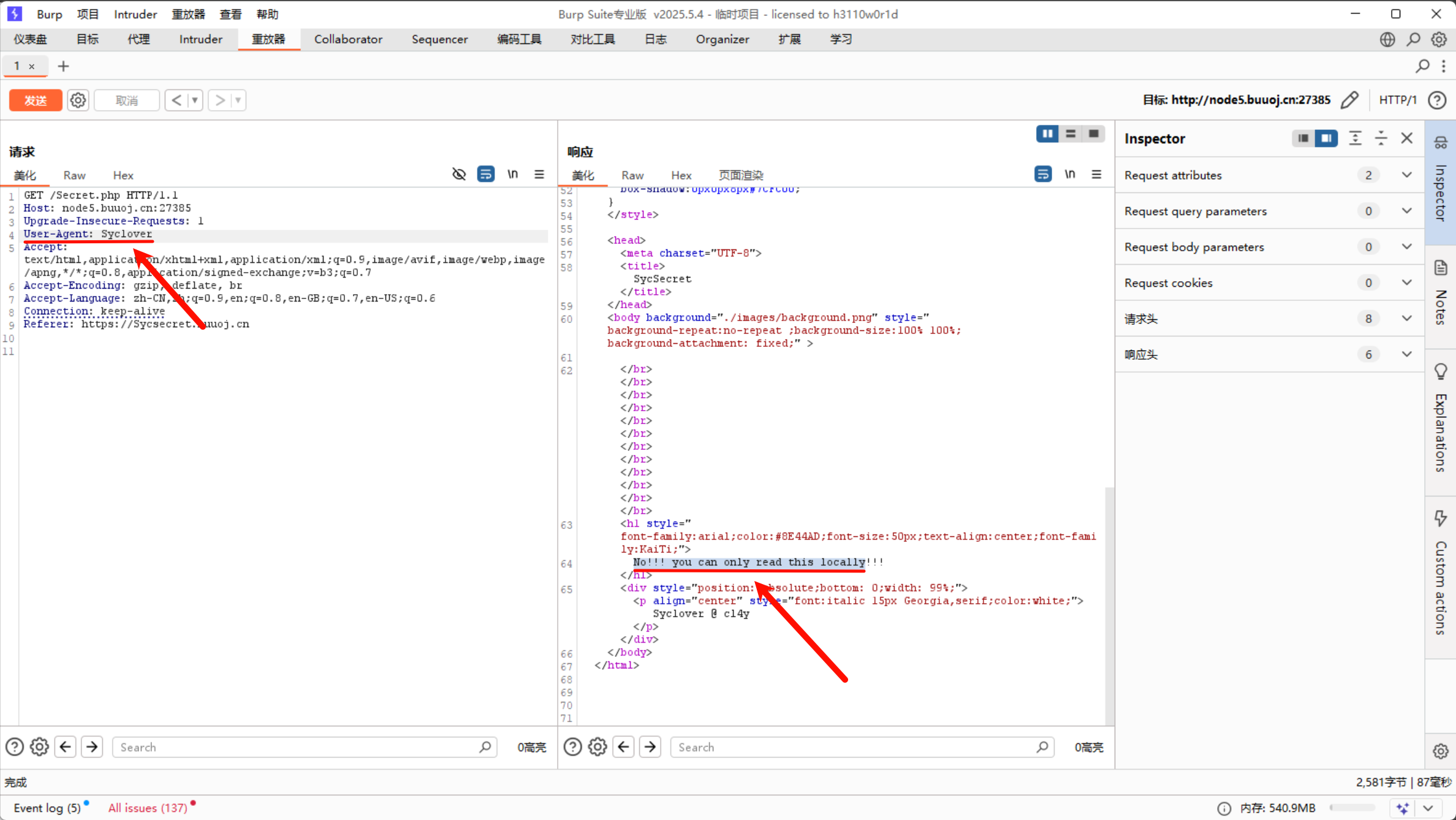Expand Request attributes section
This screenshot has width=1456, height=820.
[1406, 175]
